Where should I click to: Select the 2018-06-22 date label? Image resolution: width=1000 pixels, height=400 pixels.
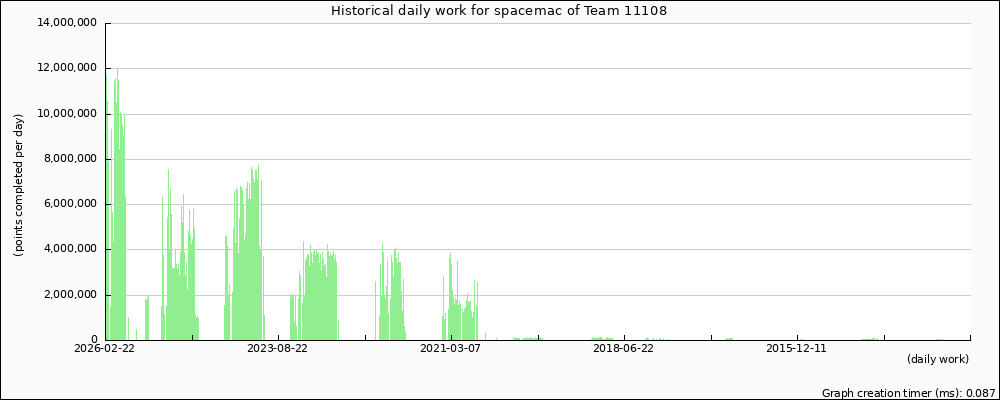(624, 349)
